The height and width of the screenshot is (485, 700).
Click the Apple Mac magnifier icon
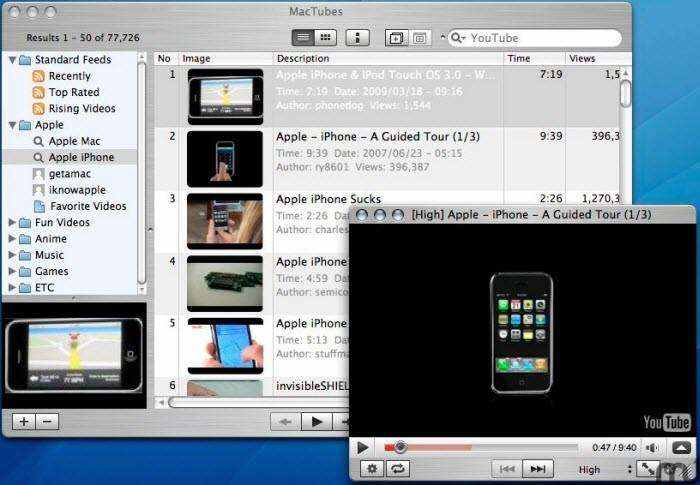coord(38,142)
